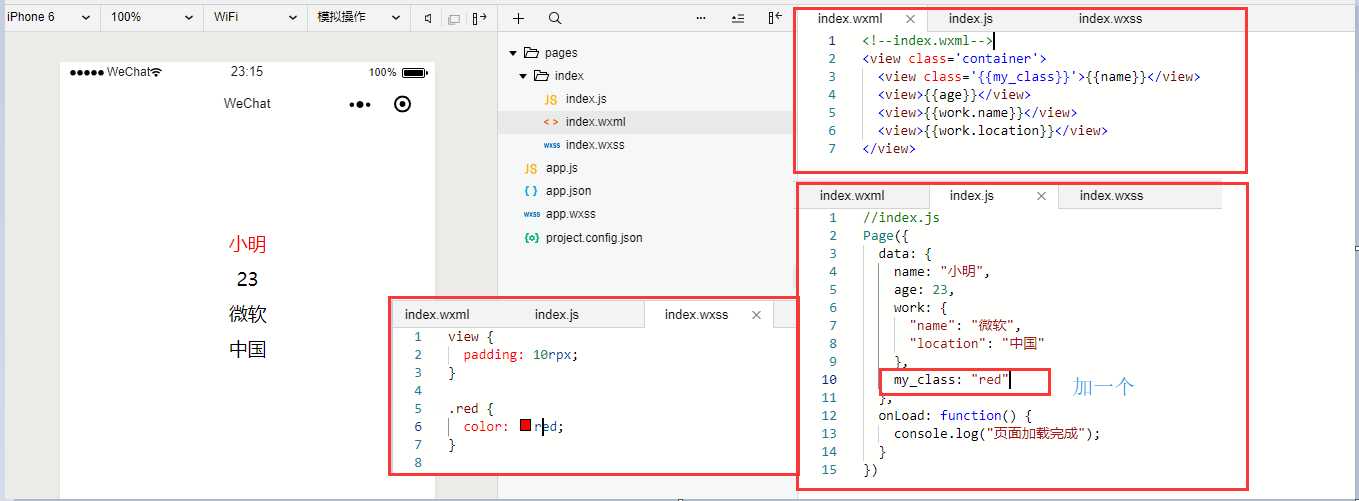Open the WiFi network type dropdown
This screenshot has width=1359, height=501.
click(x=255, y=17)
